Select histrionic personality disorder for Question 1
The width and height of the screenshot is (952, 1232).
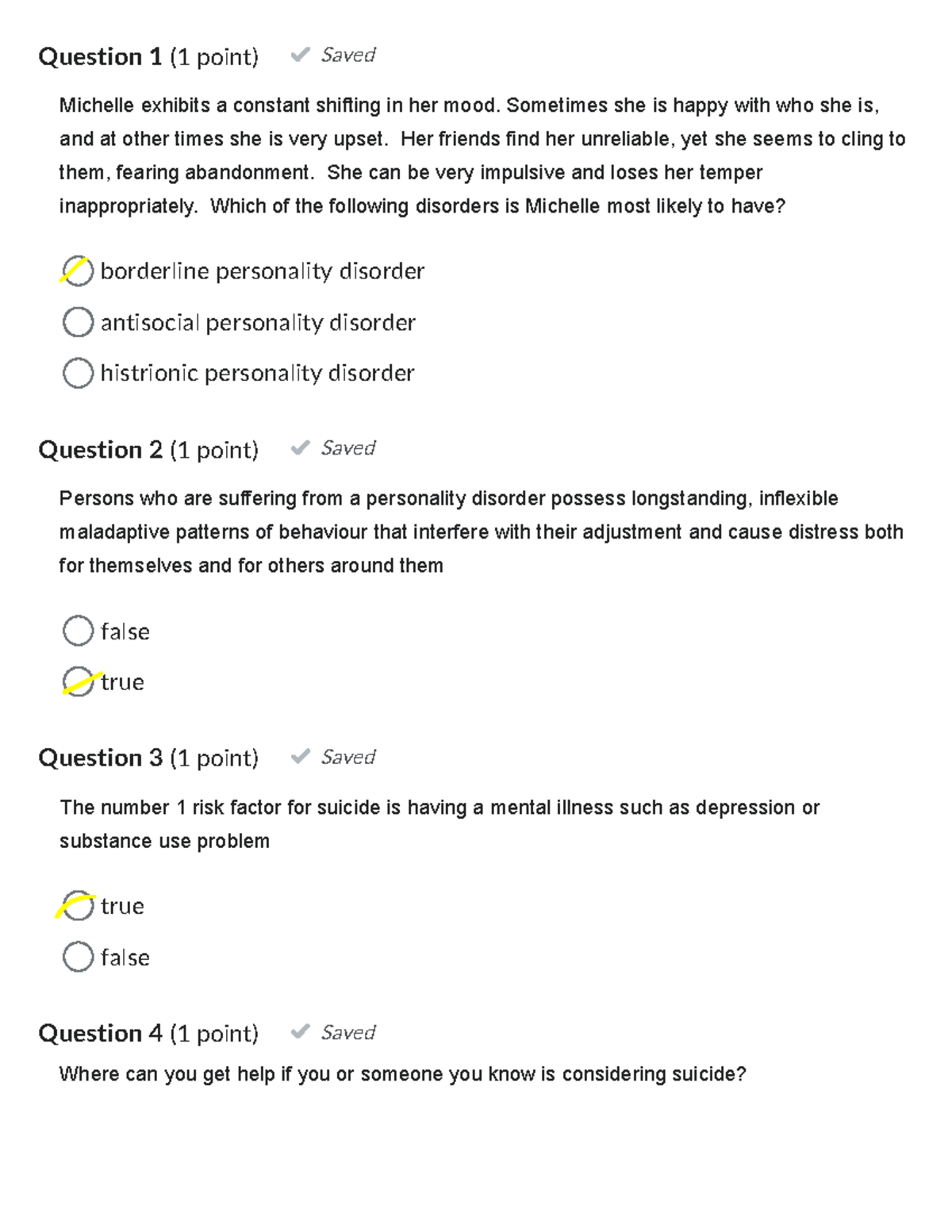[78, 372]
